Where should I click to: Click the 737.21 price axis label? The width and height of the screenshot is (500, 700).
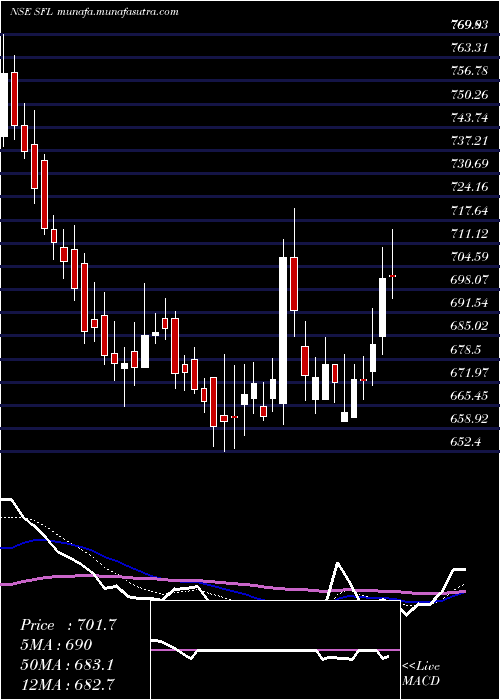pyautogui.click(x=469, y=142)
